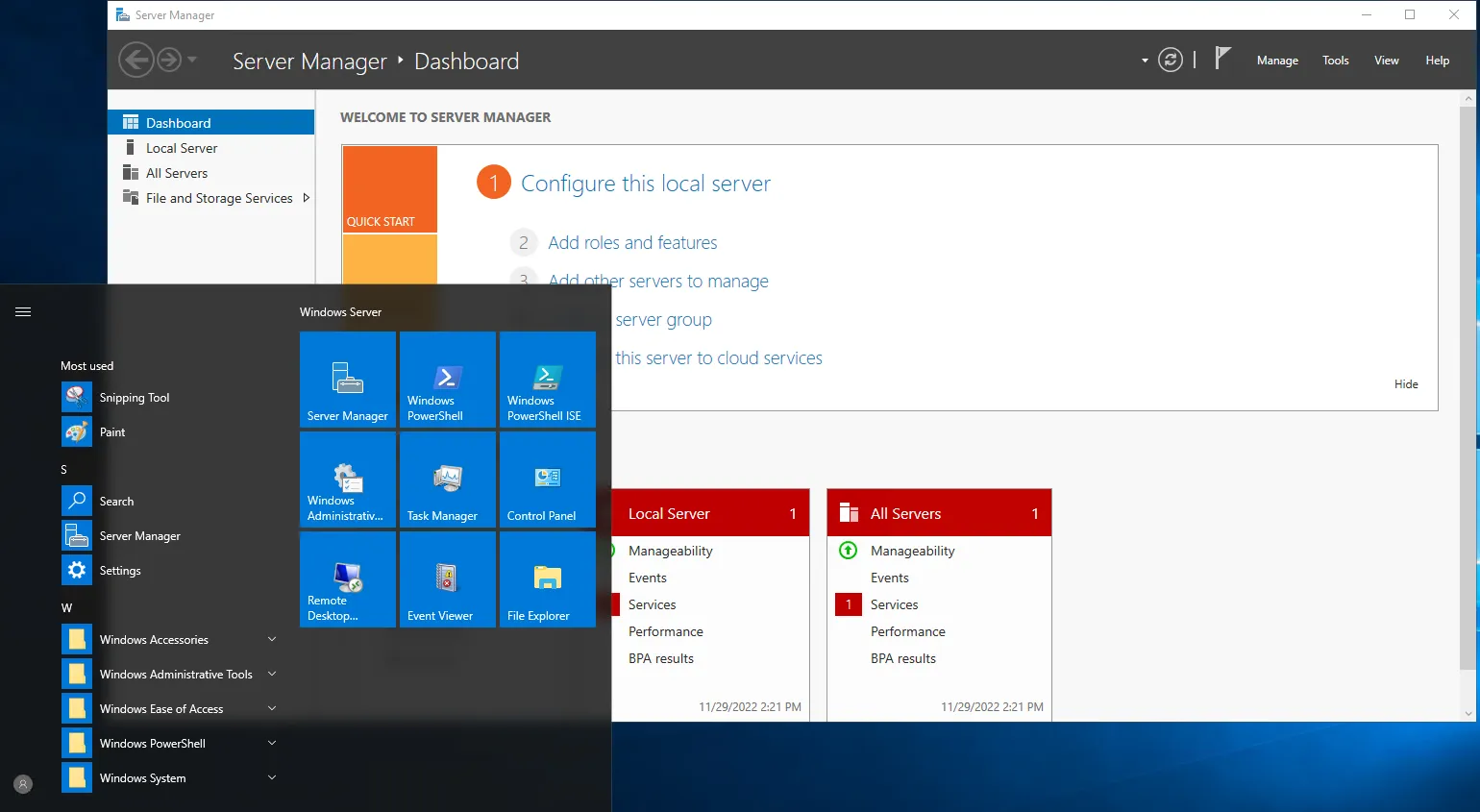The height and width of the screenshot is (812, 1480).
Task: Click the Windows Server tile group heading
Action: pyautogui.click(x=340, y=312)
